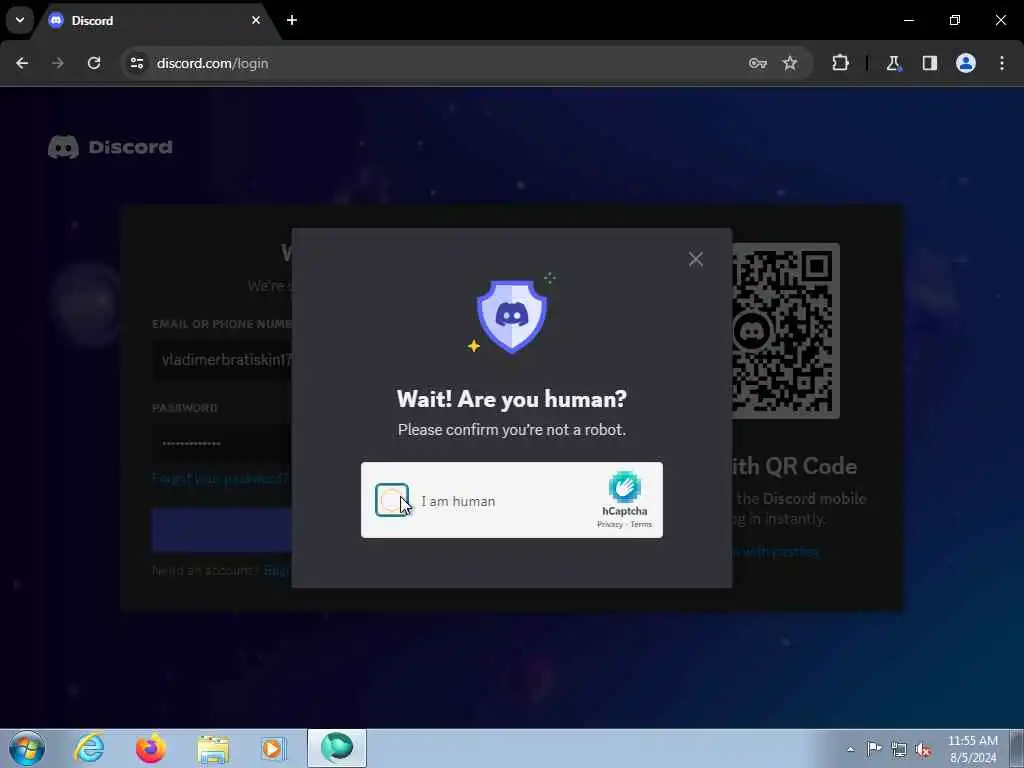Screen dimensions: 1024x768
Task: Reload the Discord login page
Action: [x=94, y=63]
